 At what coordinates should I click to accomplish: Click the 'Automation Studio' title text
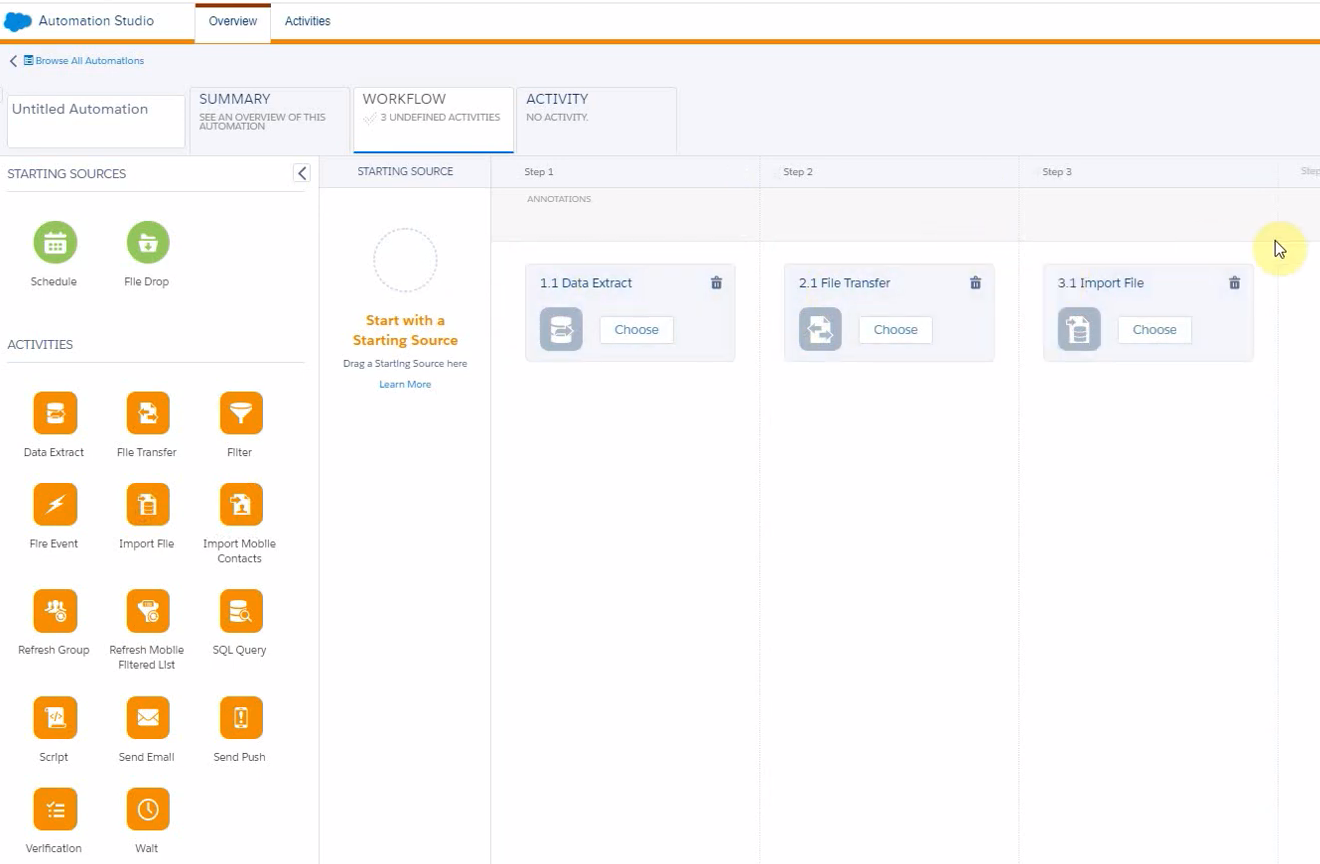pos(97,21)
